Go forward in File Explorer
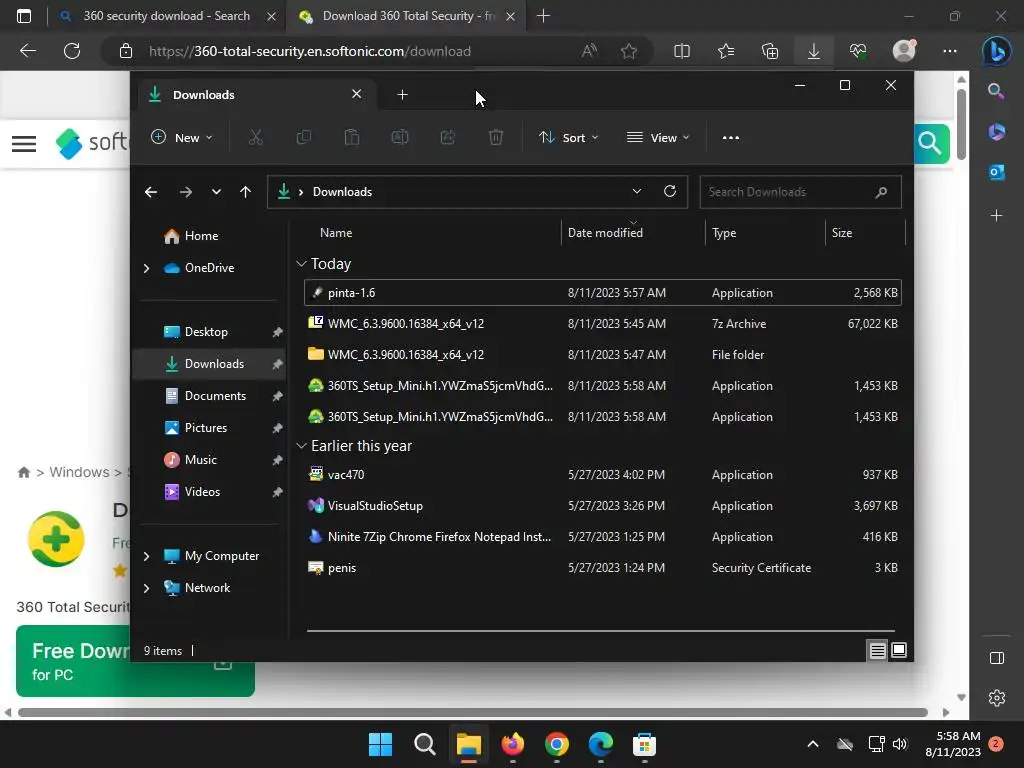 pyautogui.click(x=185, y=192)
